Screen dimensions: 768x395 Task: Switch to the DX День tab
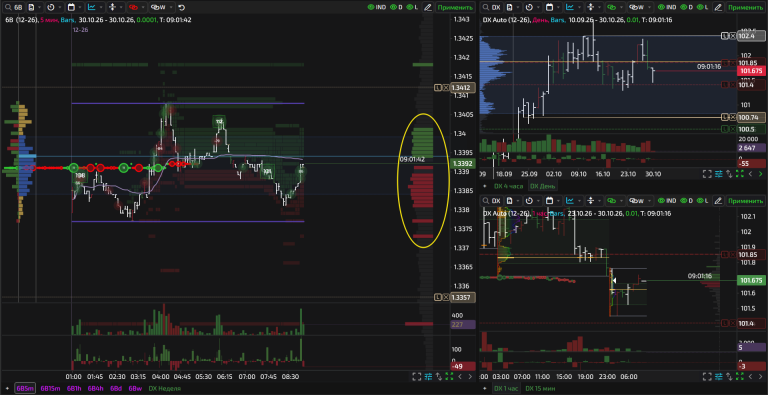(542, 186)
